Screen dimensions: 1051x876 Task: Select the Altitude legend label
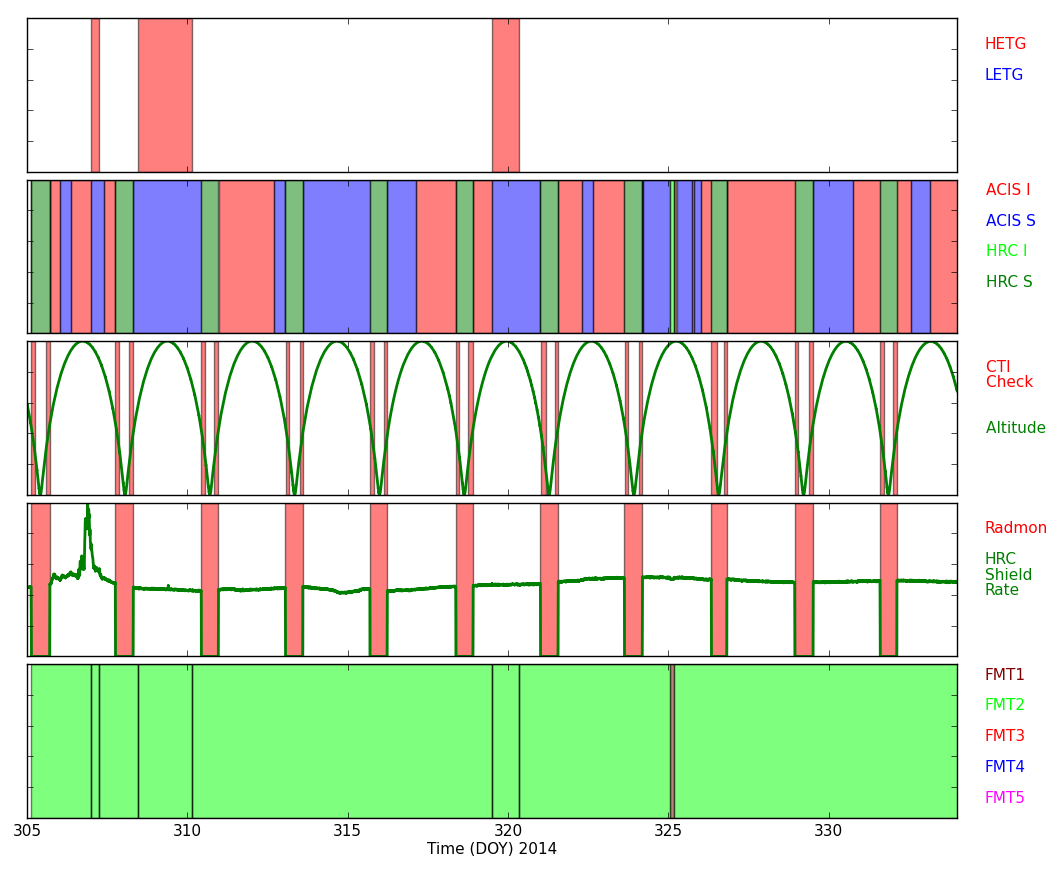[x=1015, y=429]
